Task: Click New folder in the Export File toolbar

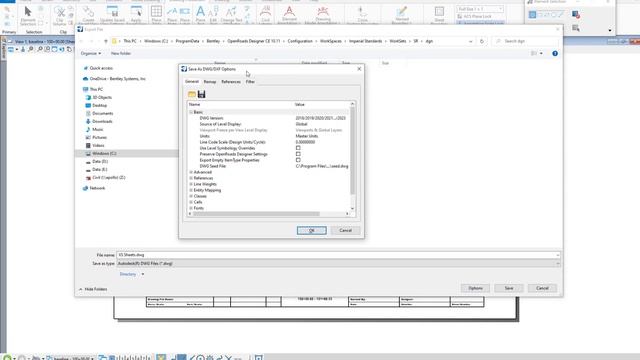Action: (121, 53)
